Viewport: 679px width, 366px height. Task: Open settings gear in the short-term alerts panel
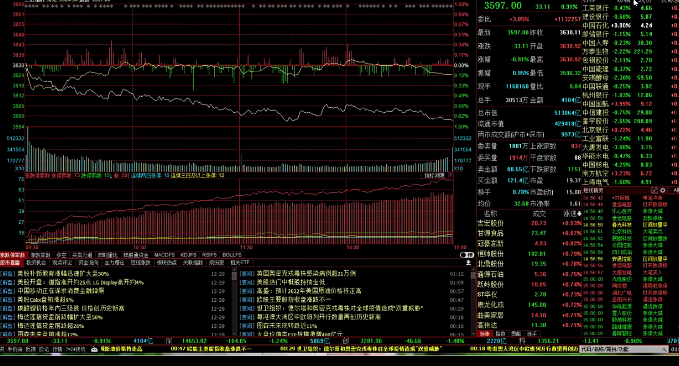pos(663,190)
